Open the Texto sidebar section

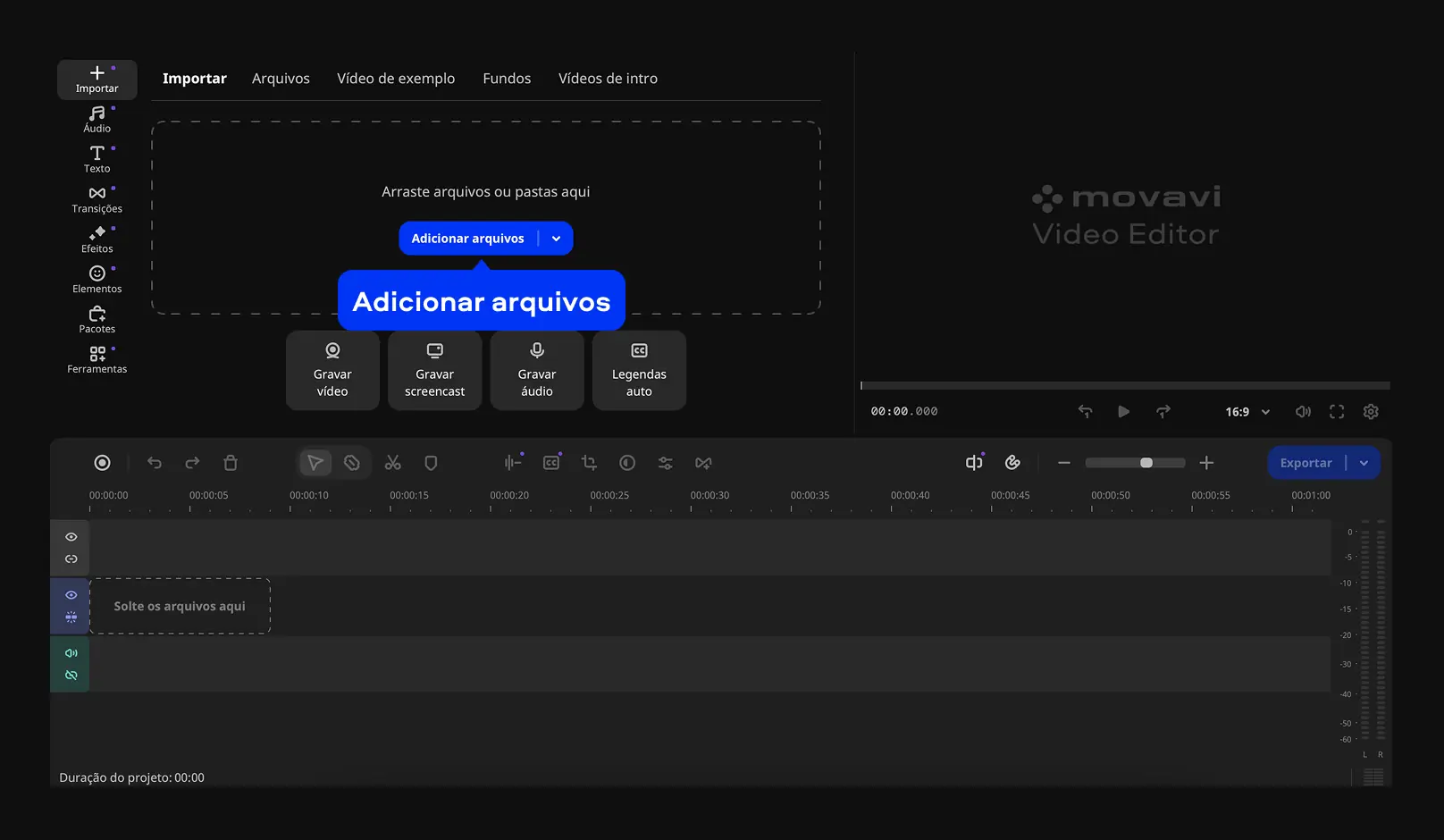[97, 159]
